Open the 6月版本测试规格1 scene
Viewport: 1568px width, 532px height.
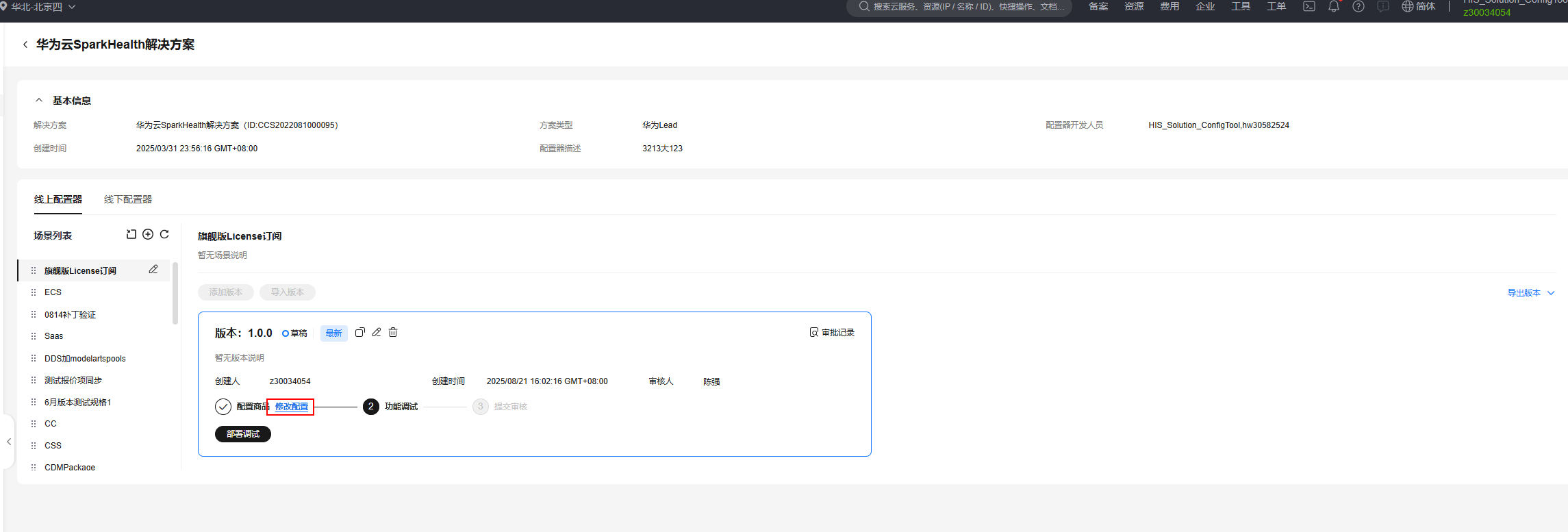78,402
